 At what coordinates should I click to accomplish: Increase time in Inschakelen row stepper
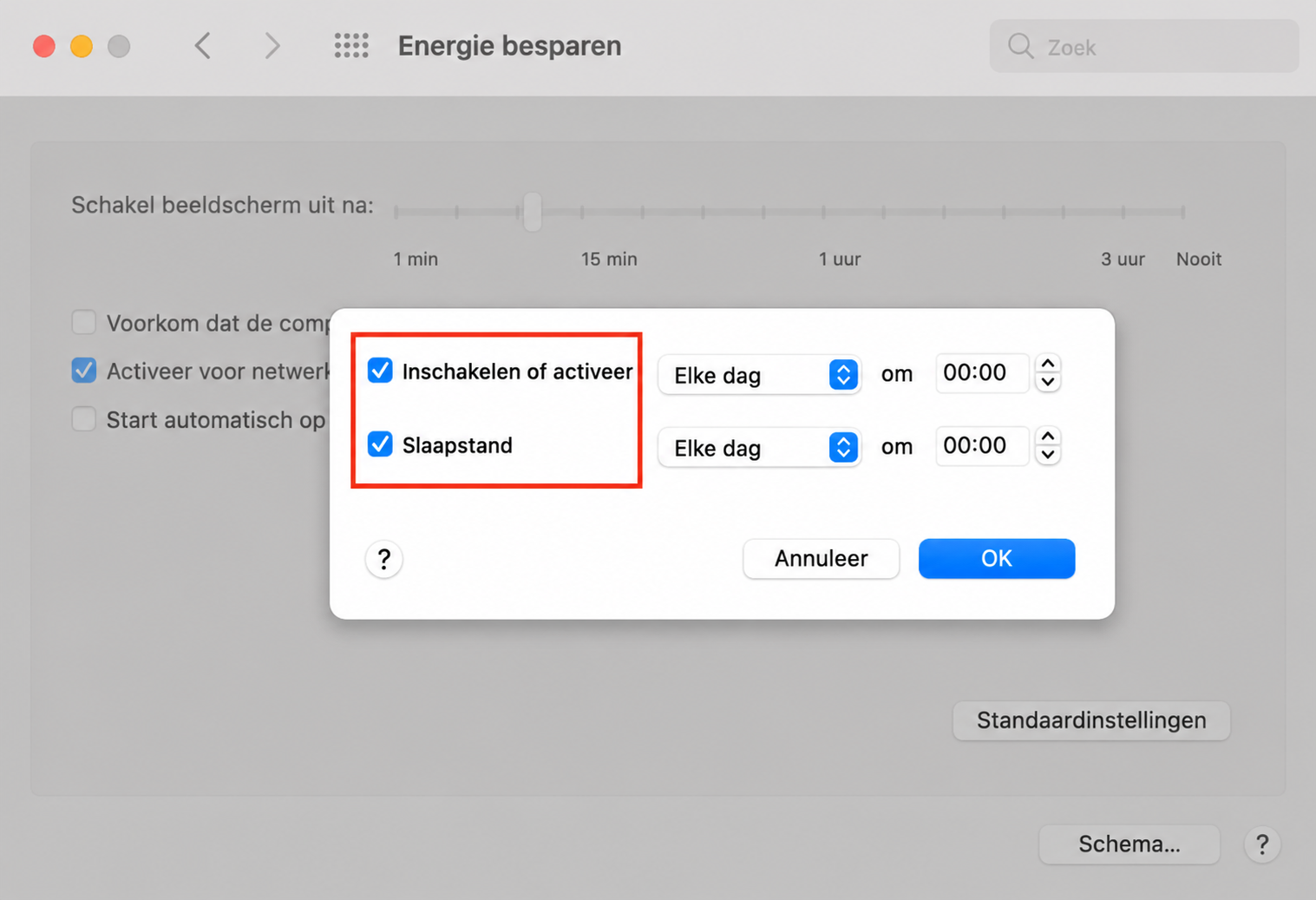click(x=1048, y=364)
